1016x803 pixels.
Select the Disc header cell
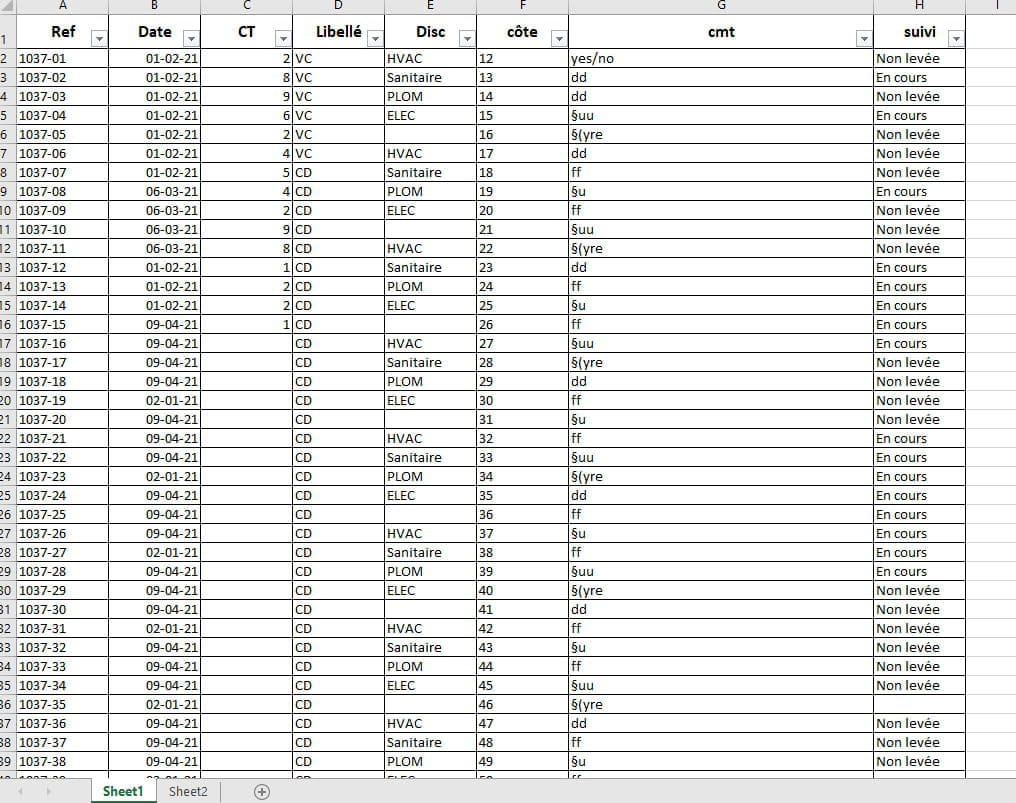430,31
